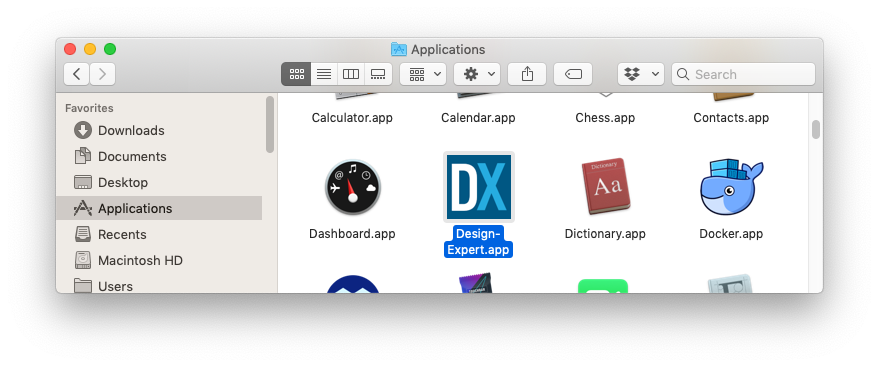Switch to icon view
This screenshot has width=879, height=367.
point(296,74)
